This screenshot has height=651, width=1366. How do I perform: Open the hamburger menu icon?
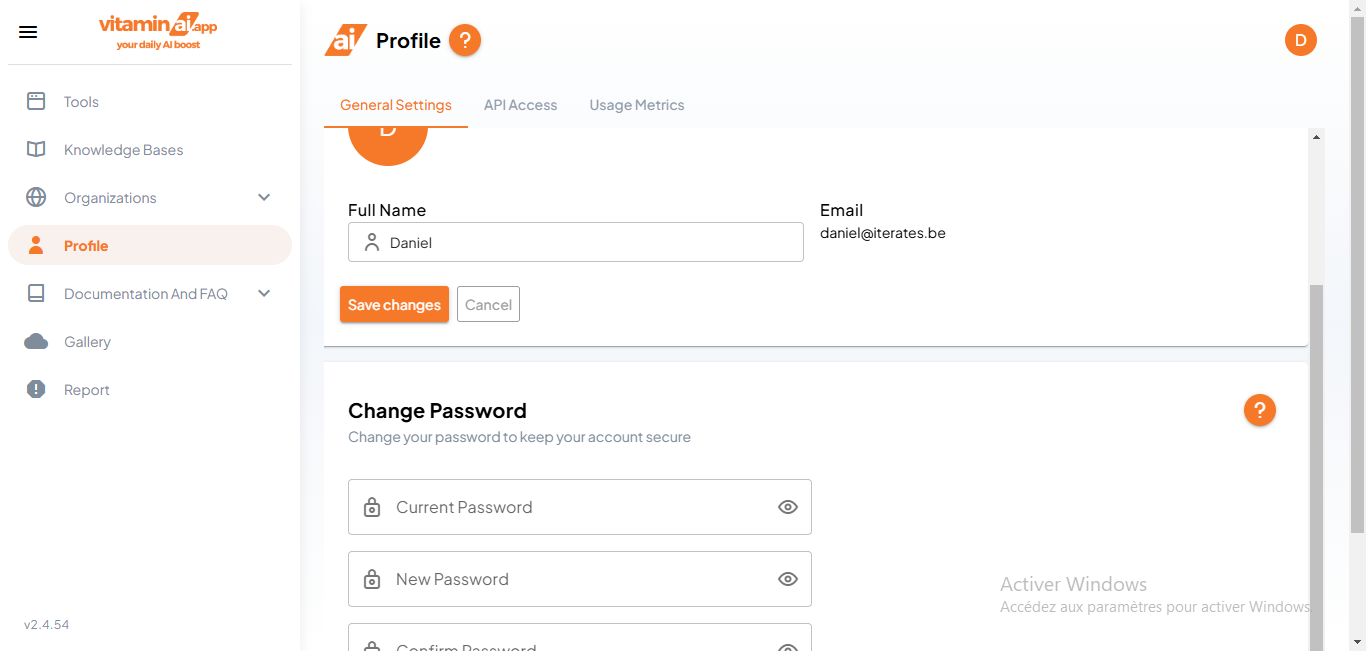tap(27, 31)
